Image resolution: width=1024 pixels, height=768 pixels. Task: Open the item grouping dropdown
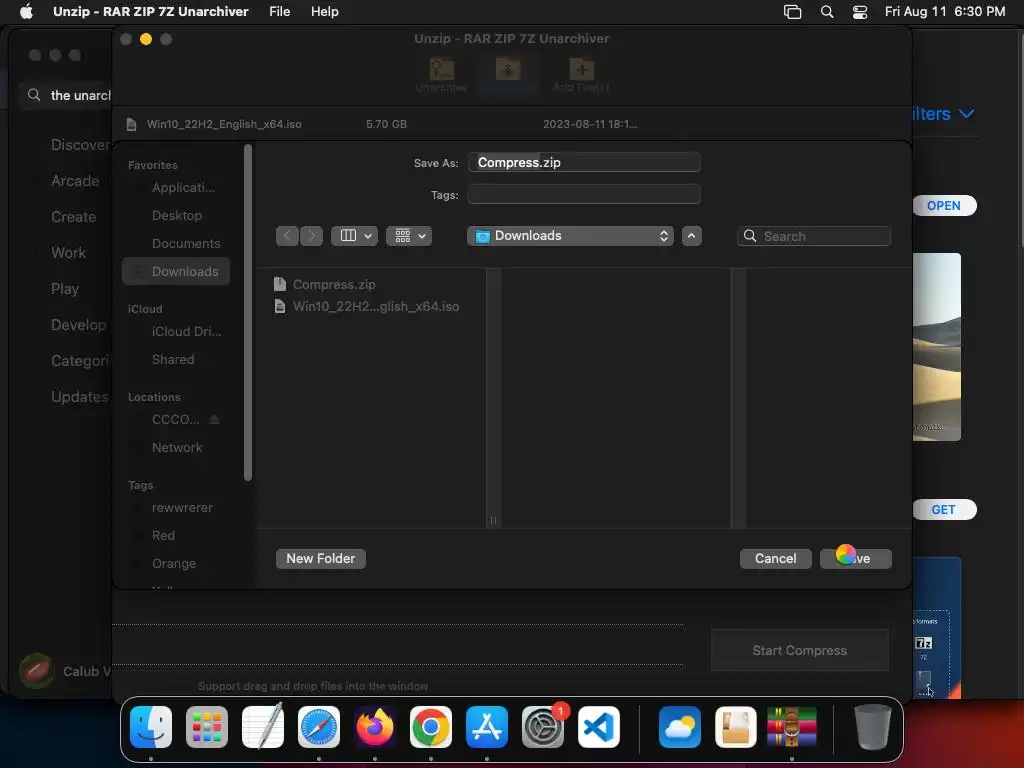coord(409,236)
